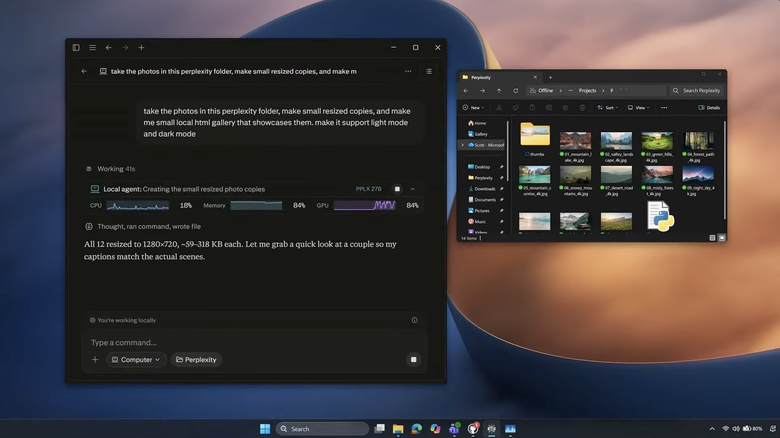This screenshot has height=438, width=780.
Task: Select the 09_night_sky_4k.jpg thumbnail
Action: (x=698, y=175)
